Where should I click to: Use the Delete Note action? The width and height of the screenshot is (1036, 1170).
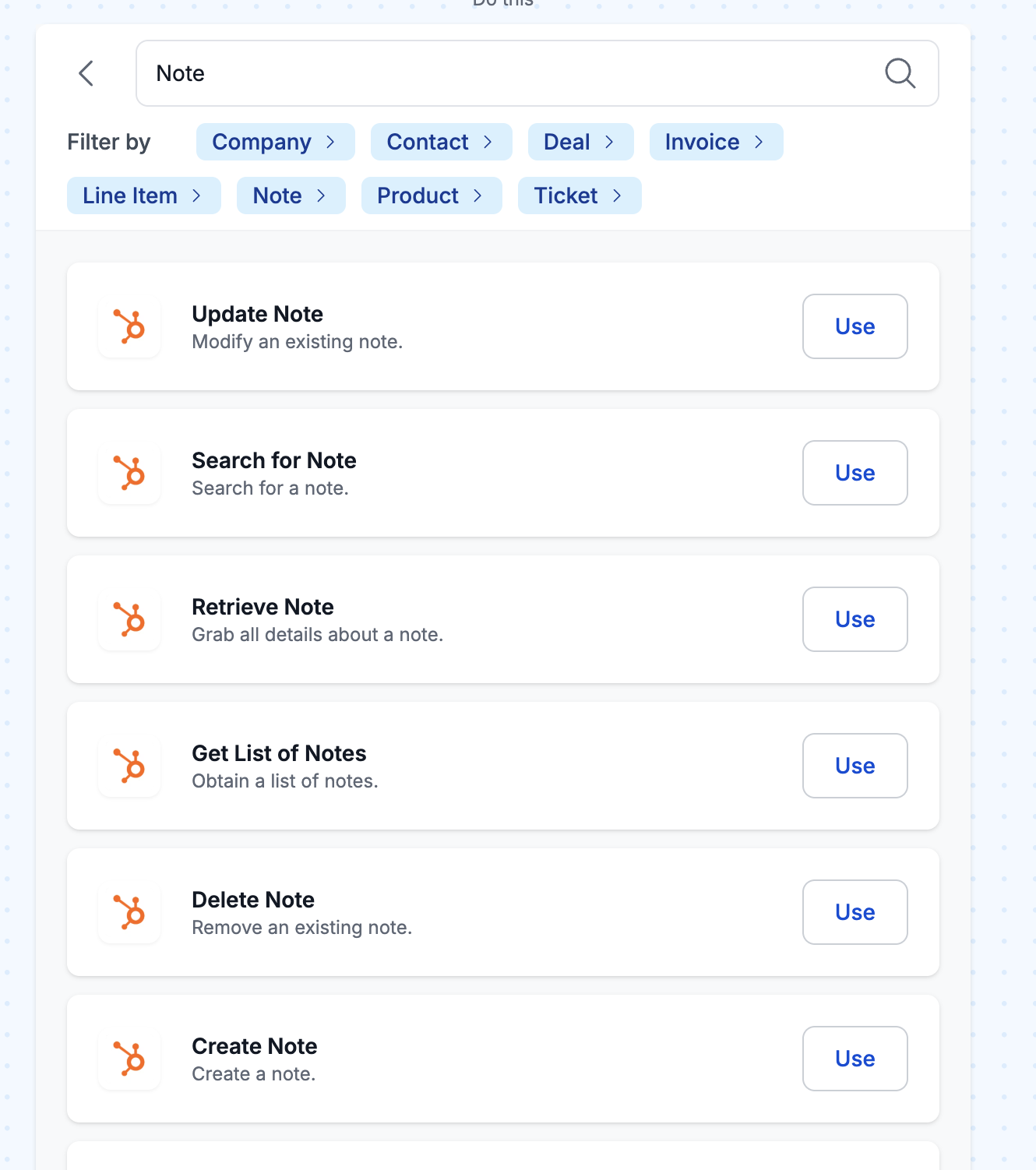[x=855, y=912]
